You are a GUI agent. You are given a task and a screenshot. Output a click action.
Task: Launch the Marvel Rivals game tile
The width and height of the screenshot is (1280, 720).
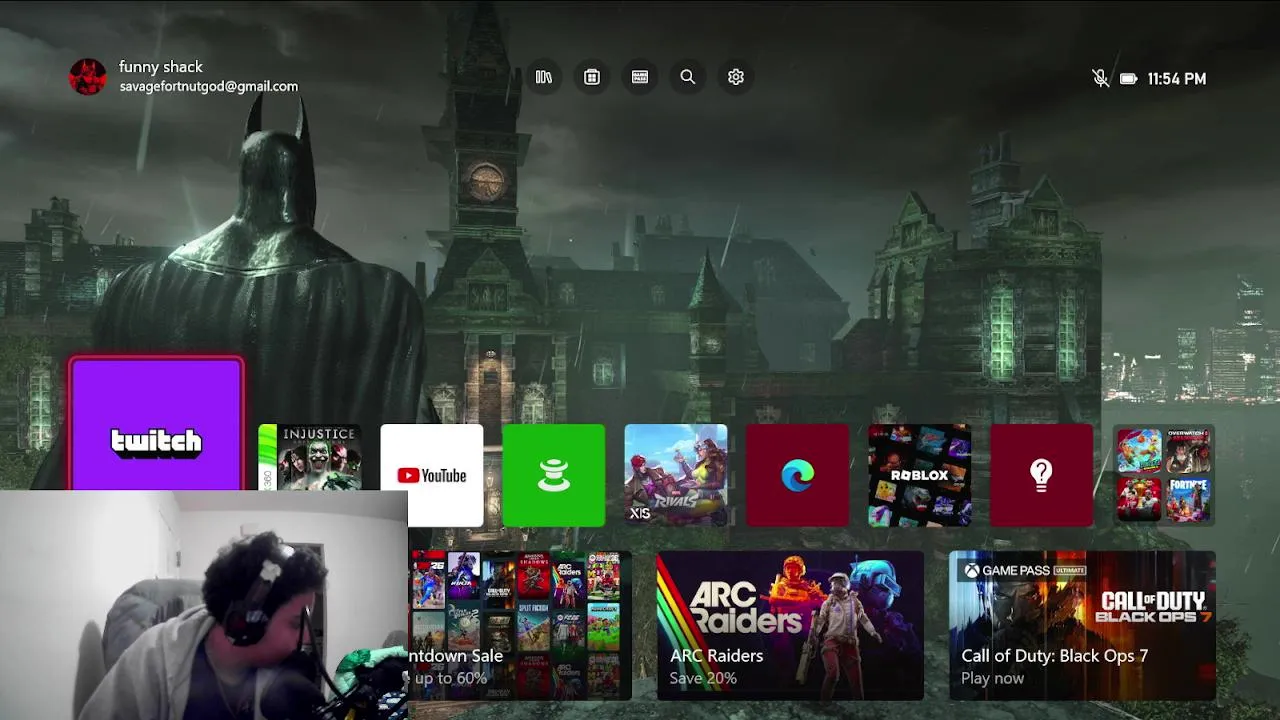point(676,475)
